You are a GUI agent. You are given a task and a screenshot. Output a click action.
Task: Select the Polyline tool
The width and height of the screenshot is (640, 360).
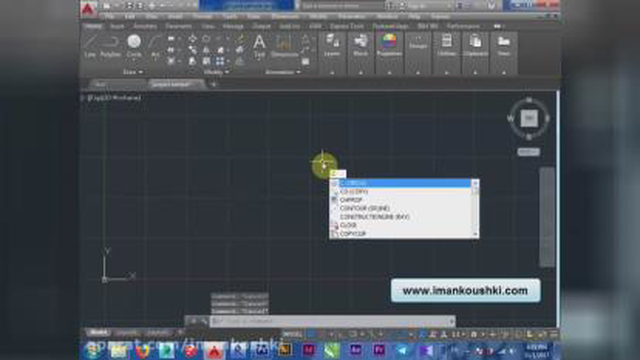pyautogui.click(x=110, y=46)
